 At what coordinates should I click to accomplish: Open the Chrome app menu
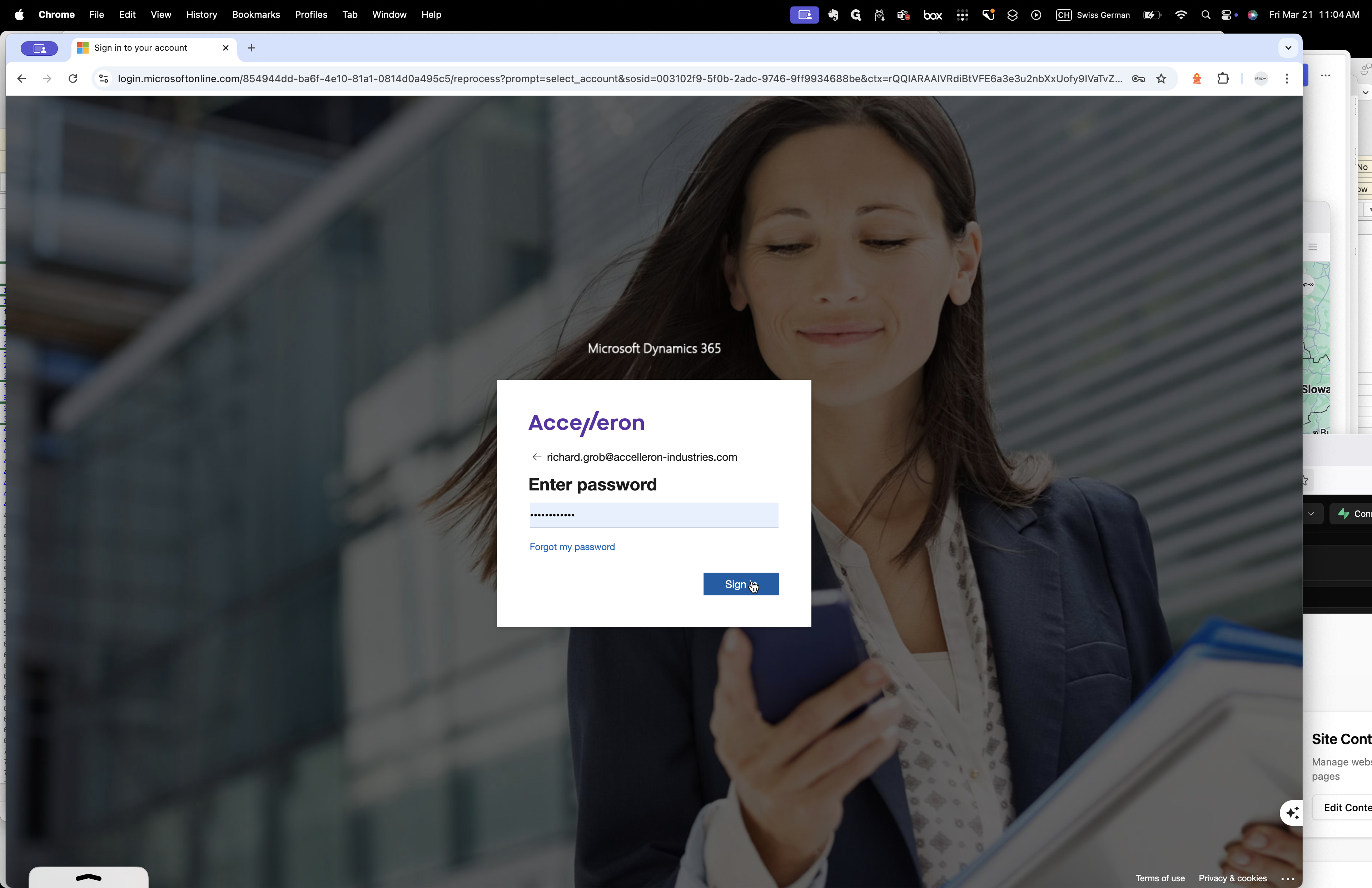tap(56, 14)
